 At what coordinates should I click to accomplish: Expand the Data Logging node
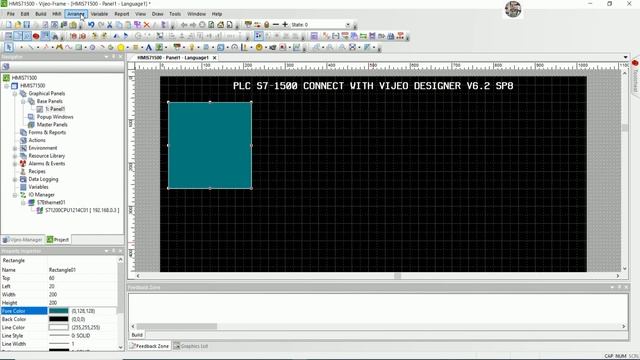15,179
